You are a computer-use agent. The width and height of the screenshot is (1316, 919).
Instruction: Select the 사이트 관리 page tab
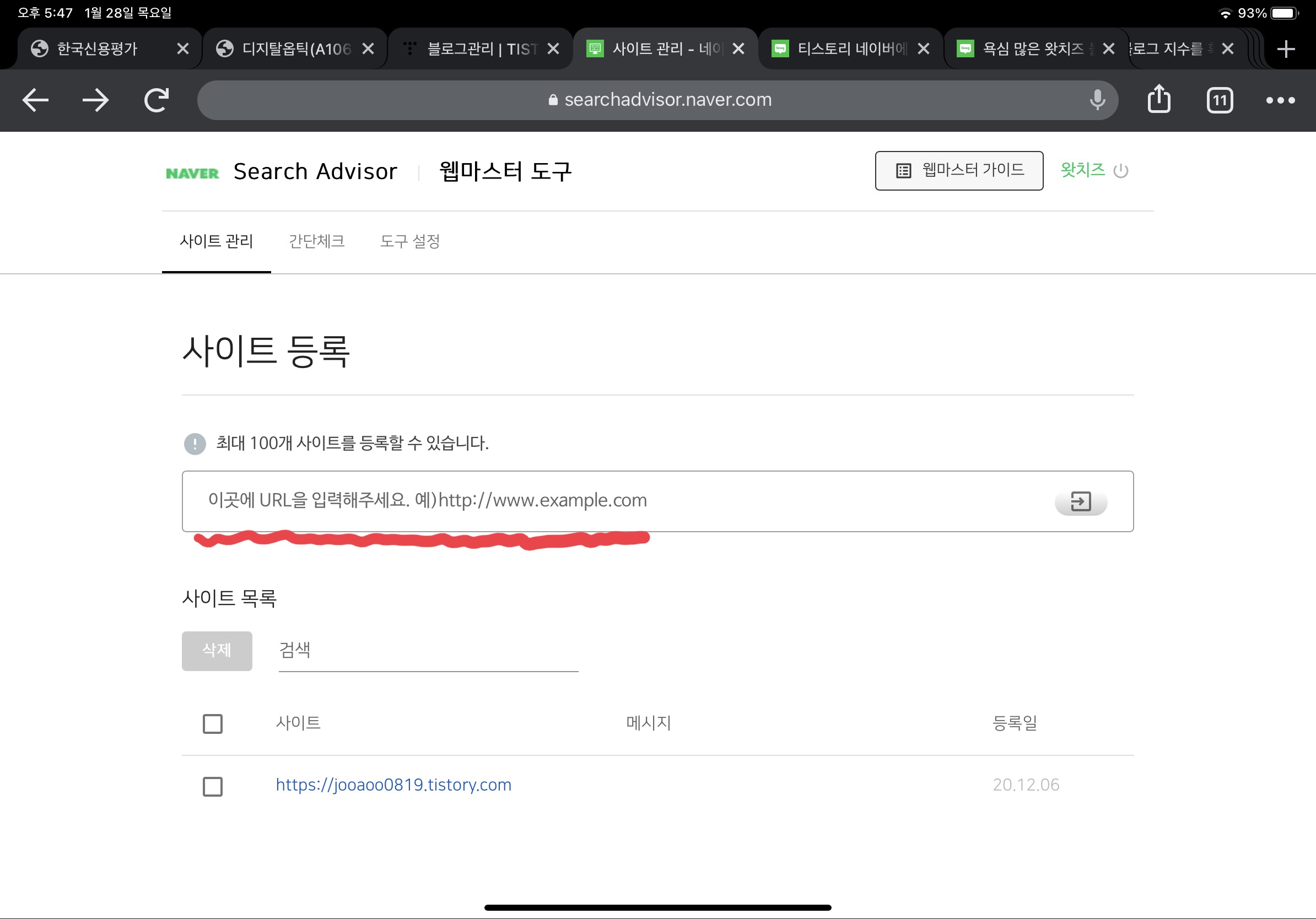(216, 241)
